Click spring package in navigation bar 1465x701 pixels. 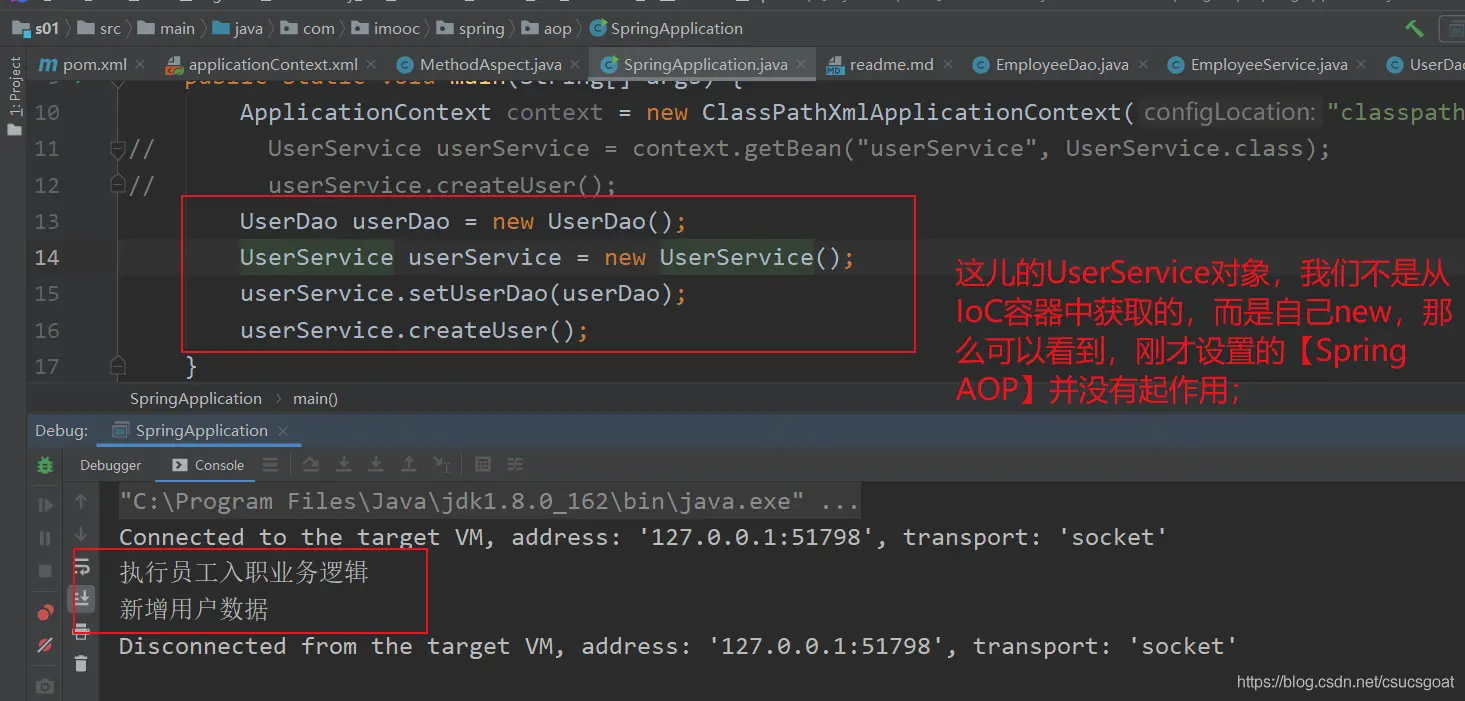pyautogui.click(x=471, y=28)
